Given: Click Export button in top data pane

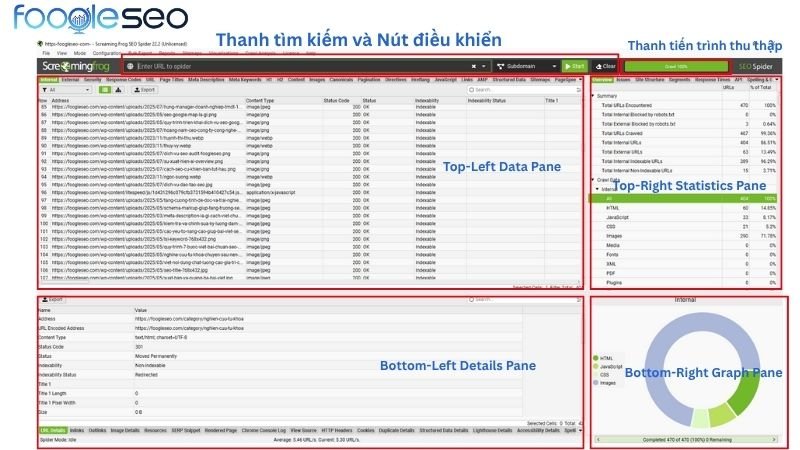Looking at the screenshot, I should 144,90.
